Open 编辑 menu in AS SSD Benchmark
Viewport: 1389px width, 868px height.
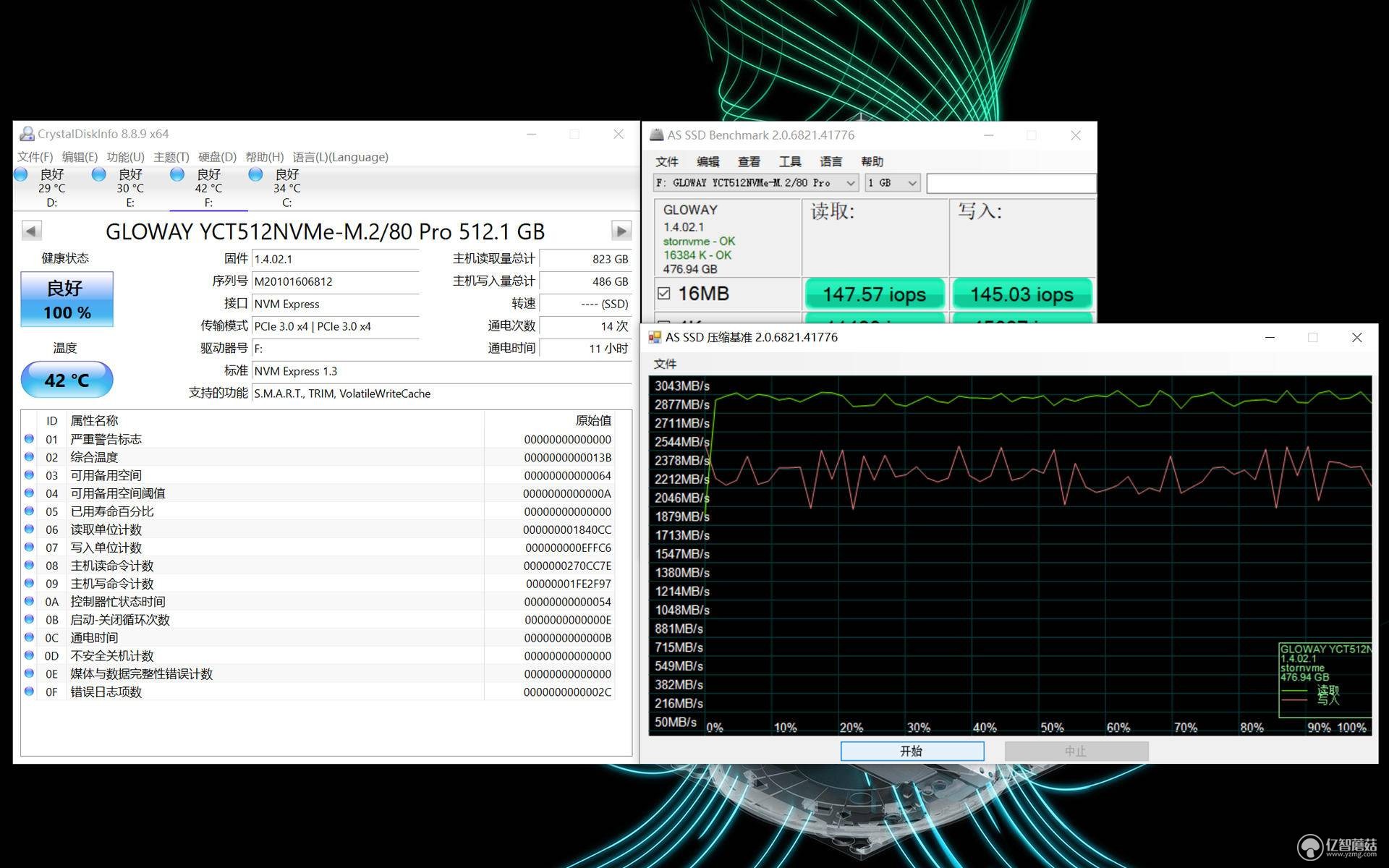coord(708,161)
